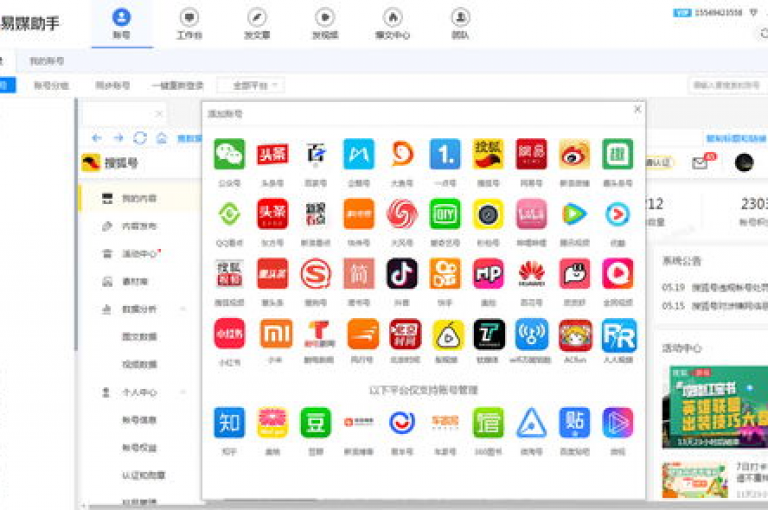Pick the Baidu Tieba 贴 icon

tap(574, 422)
